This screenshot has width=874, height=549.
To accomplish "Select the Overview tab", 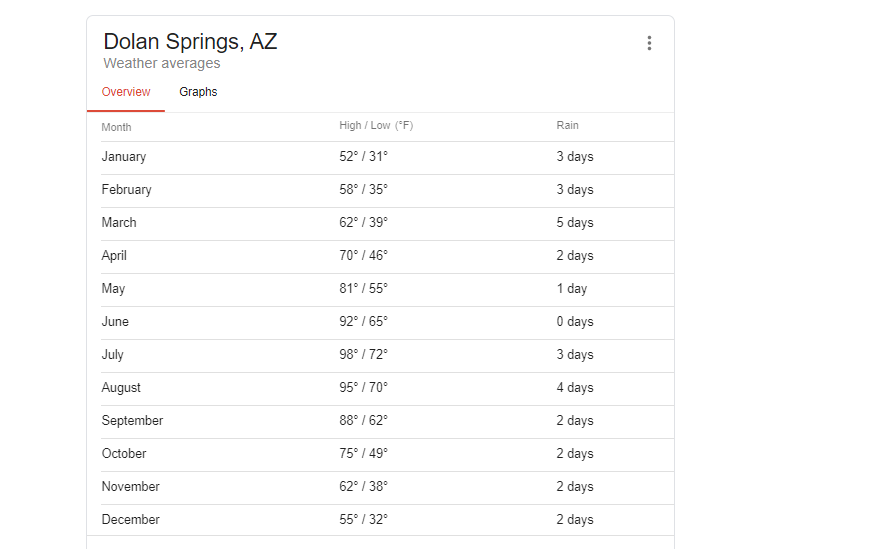I will pos(126,92).
